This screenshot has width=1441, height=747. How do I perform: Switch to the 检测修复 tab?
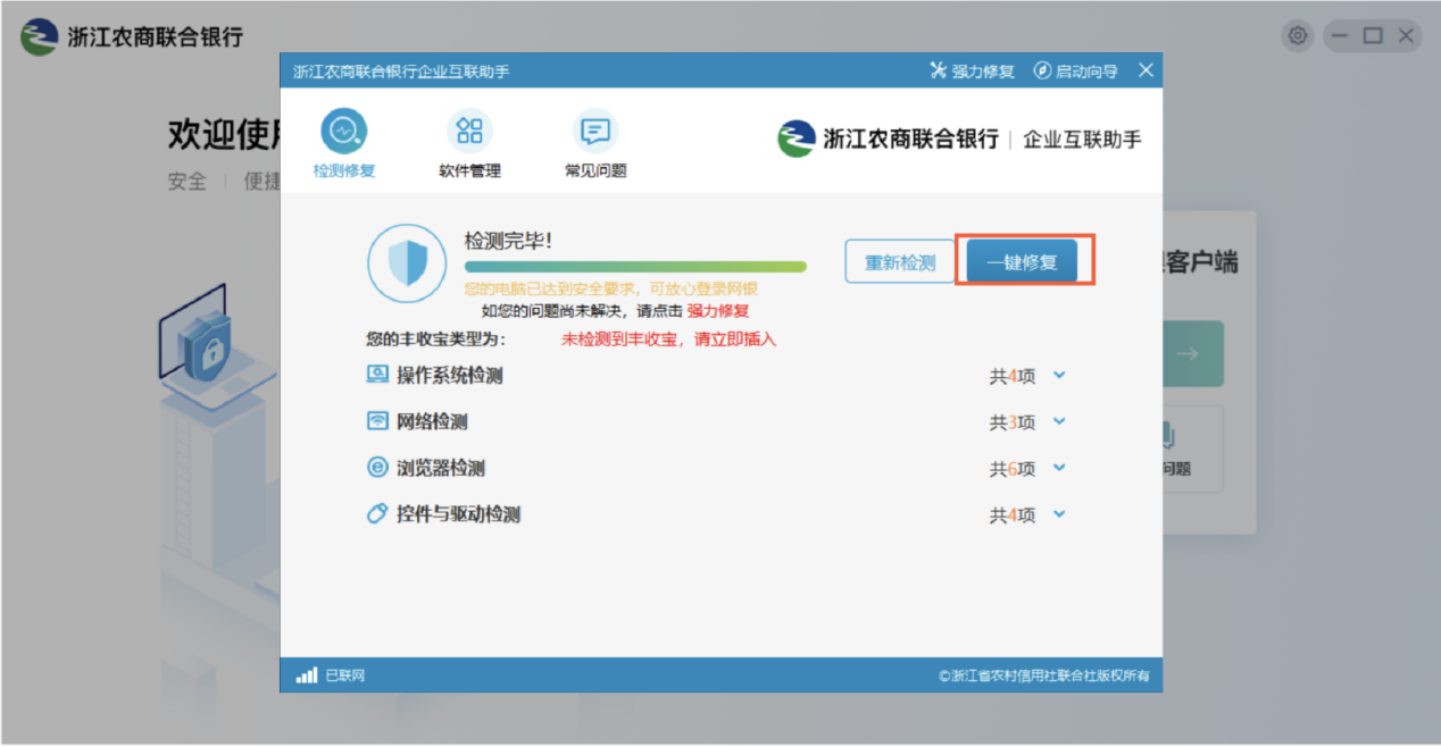click(344, 144)
